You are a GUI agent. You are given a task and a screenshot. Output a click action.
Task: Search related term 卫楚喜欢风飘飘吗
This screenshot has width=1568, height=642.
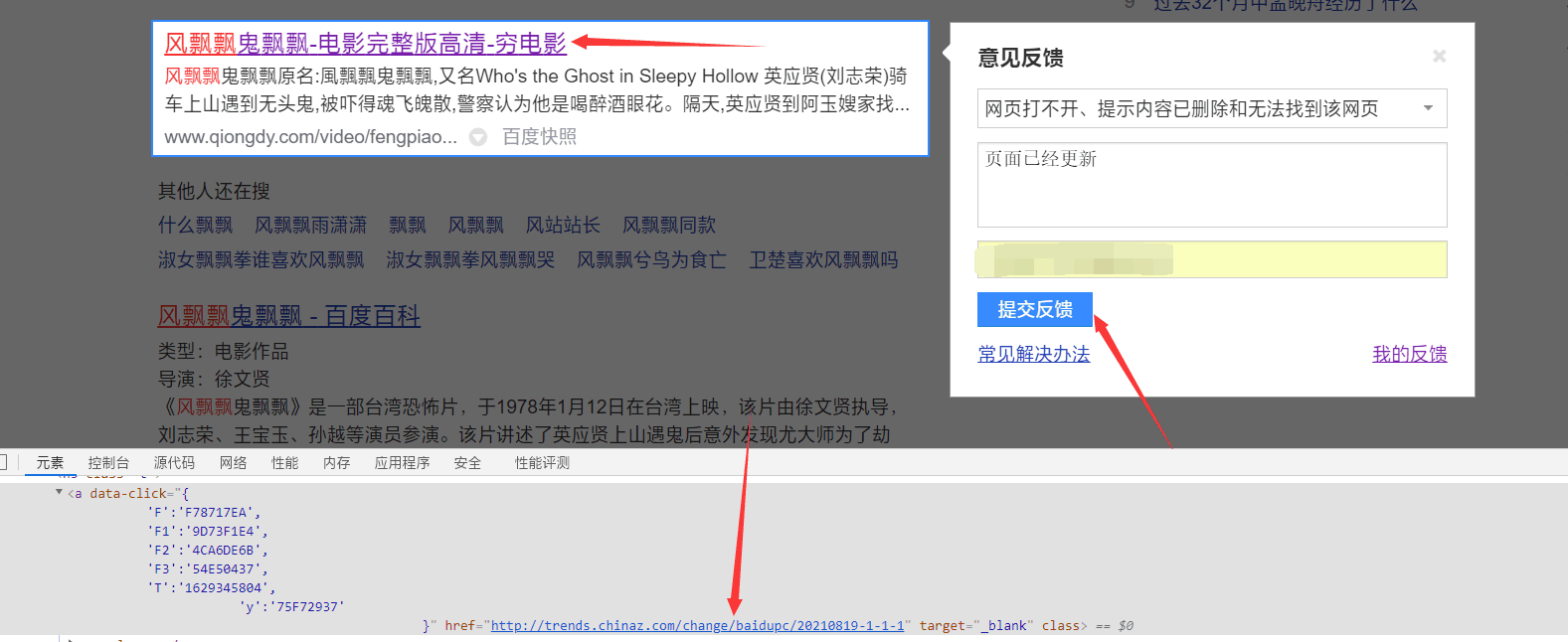coord(823,260)
